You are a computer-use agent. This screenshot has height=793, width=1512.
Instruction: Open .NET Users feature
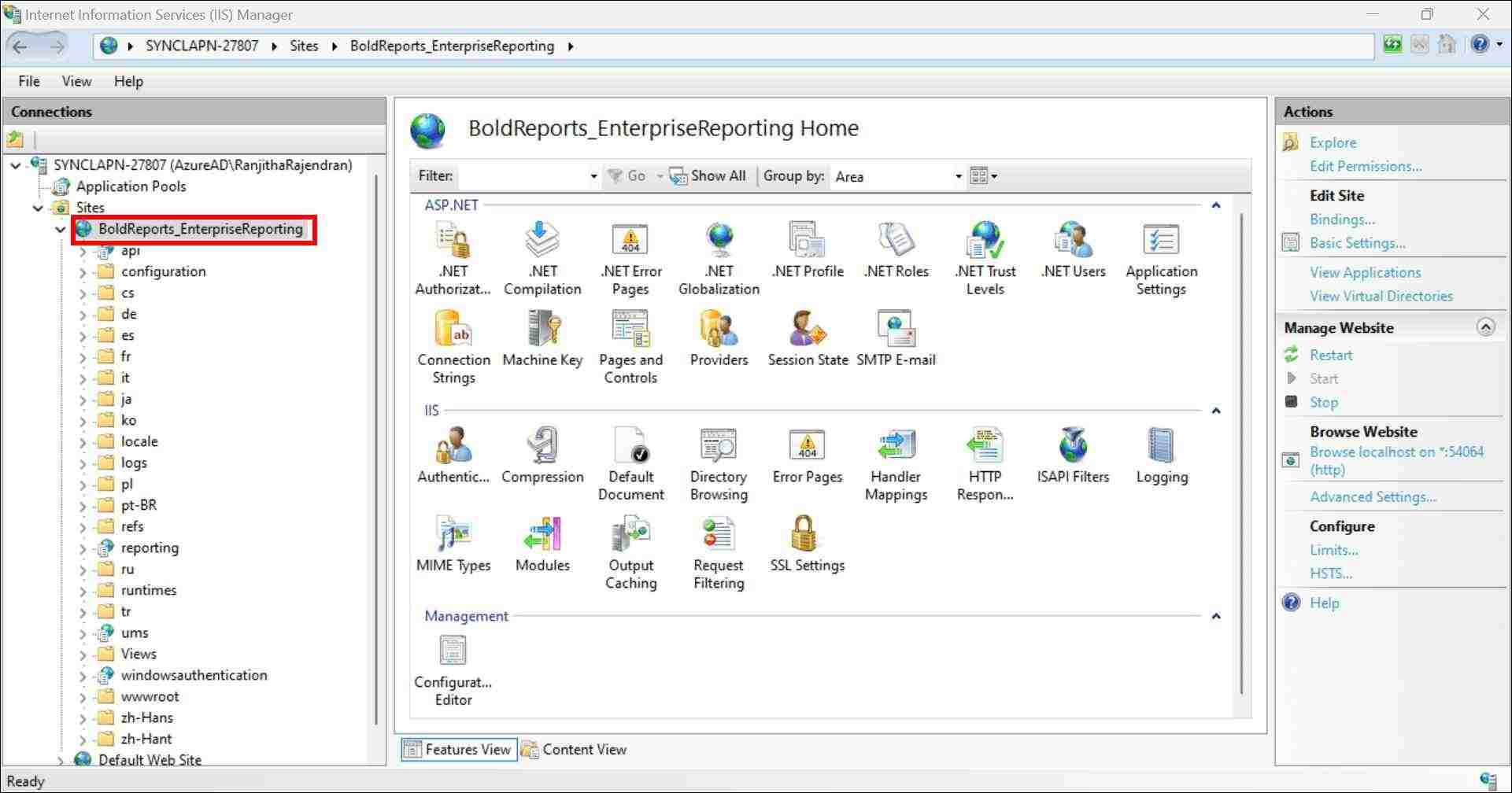click(x=1073, y=250)
